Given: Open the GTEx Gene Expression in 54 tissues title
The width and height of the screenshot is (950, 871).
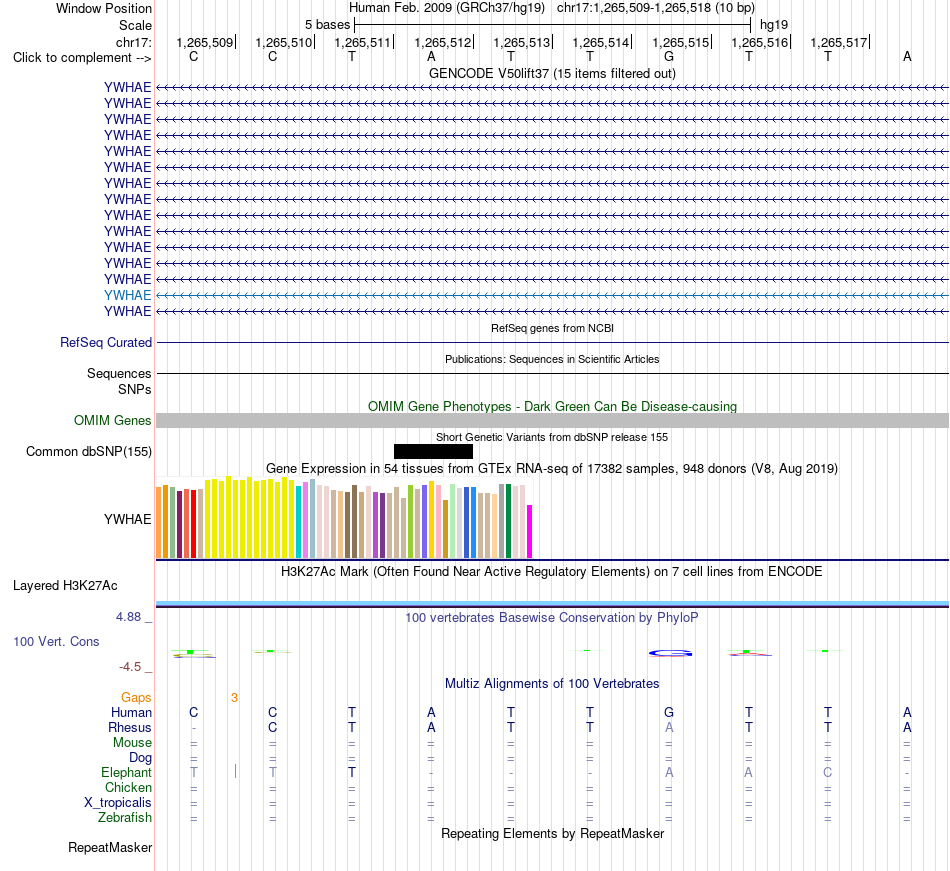Looking at the screenshot, I should [x=552, y=469].
